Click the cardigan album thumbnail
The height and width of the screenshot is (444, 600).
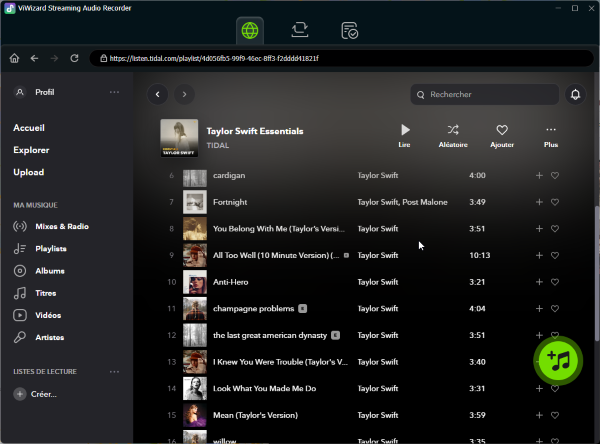tap(195, 178)
